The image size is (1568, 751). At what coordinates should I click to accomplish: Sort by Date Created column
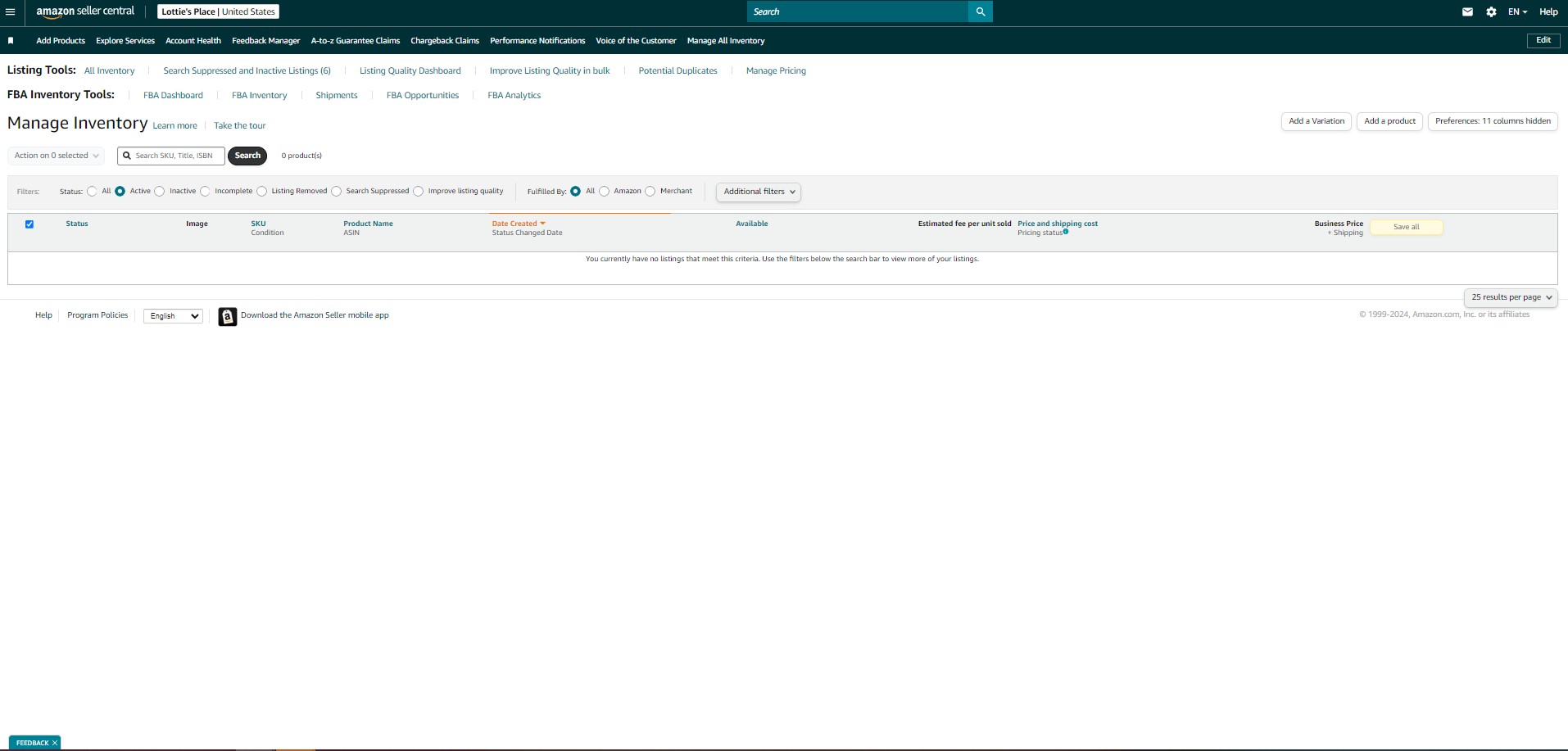tap(518, 224)
